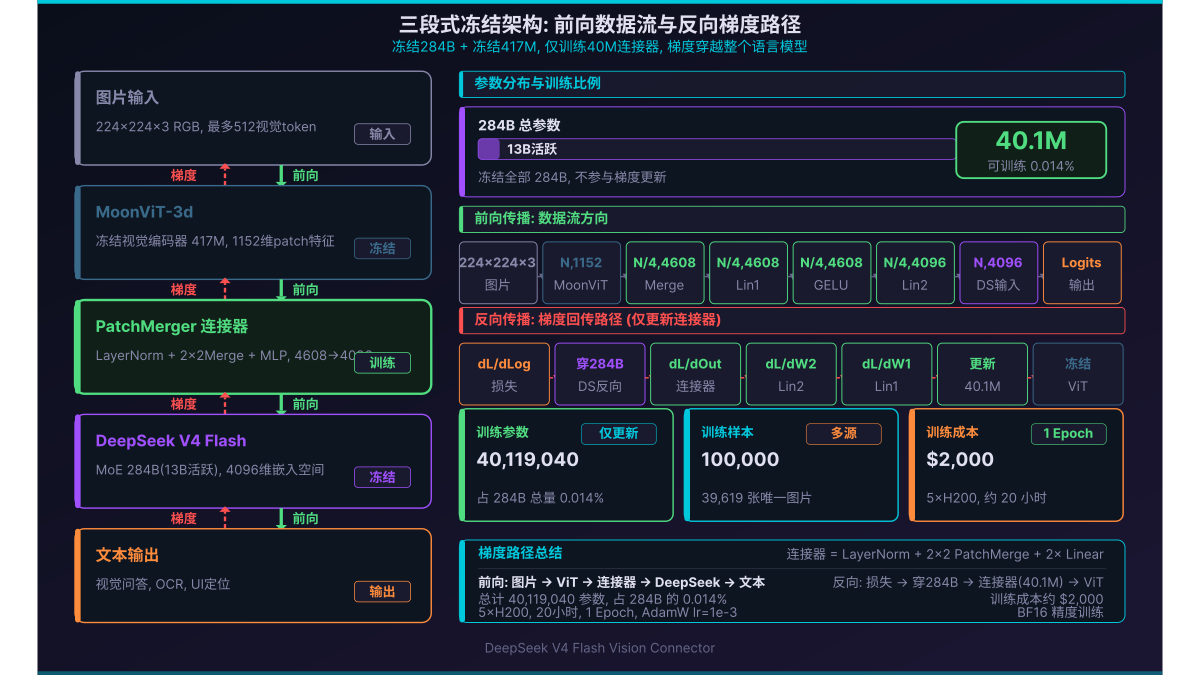
Task: Click the text 视觉问答, OCR, UI定位
Action: click(163, 583)
